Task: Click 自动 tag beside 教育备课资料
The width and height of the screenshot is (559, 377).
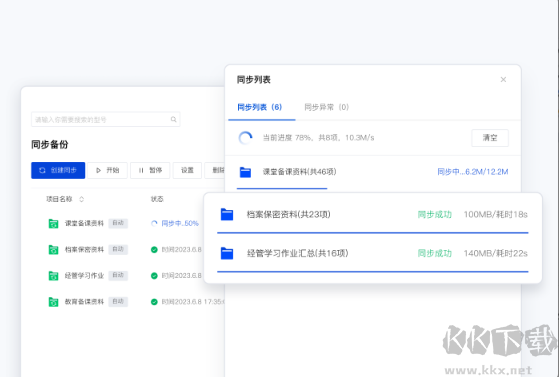Action: pyautogui.click(x=118, y=302)
